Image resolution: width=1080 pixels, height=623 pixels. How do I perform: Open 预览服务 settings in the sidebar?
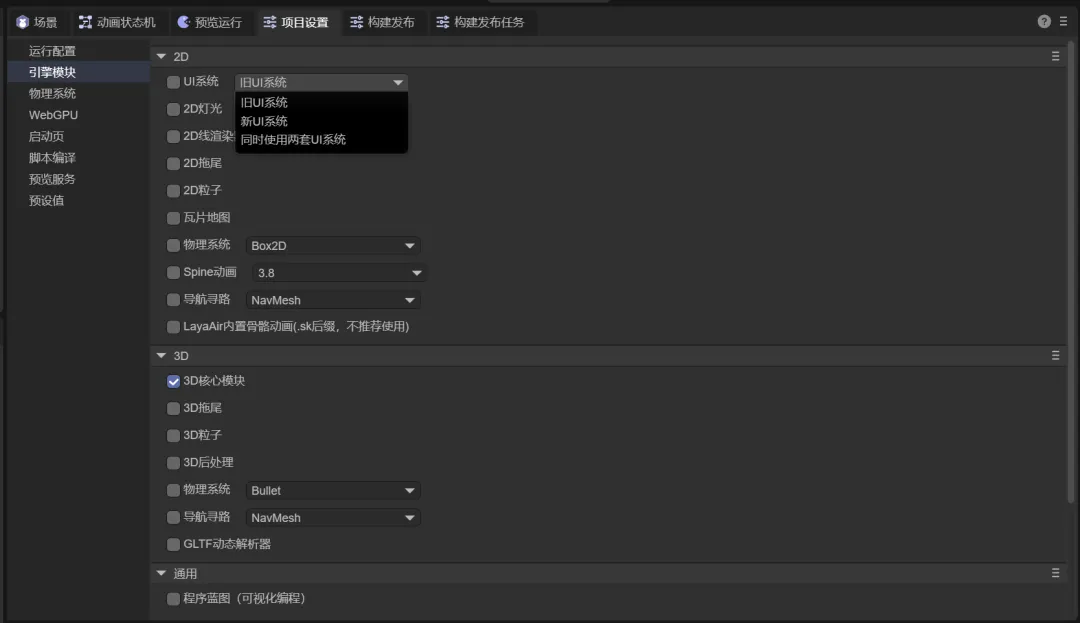coord(79,179)
